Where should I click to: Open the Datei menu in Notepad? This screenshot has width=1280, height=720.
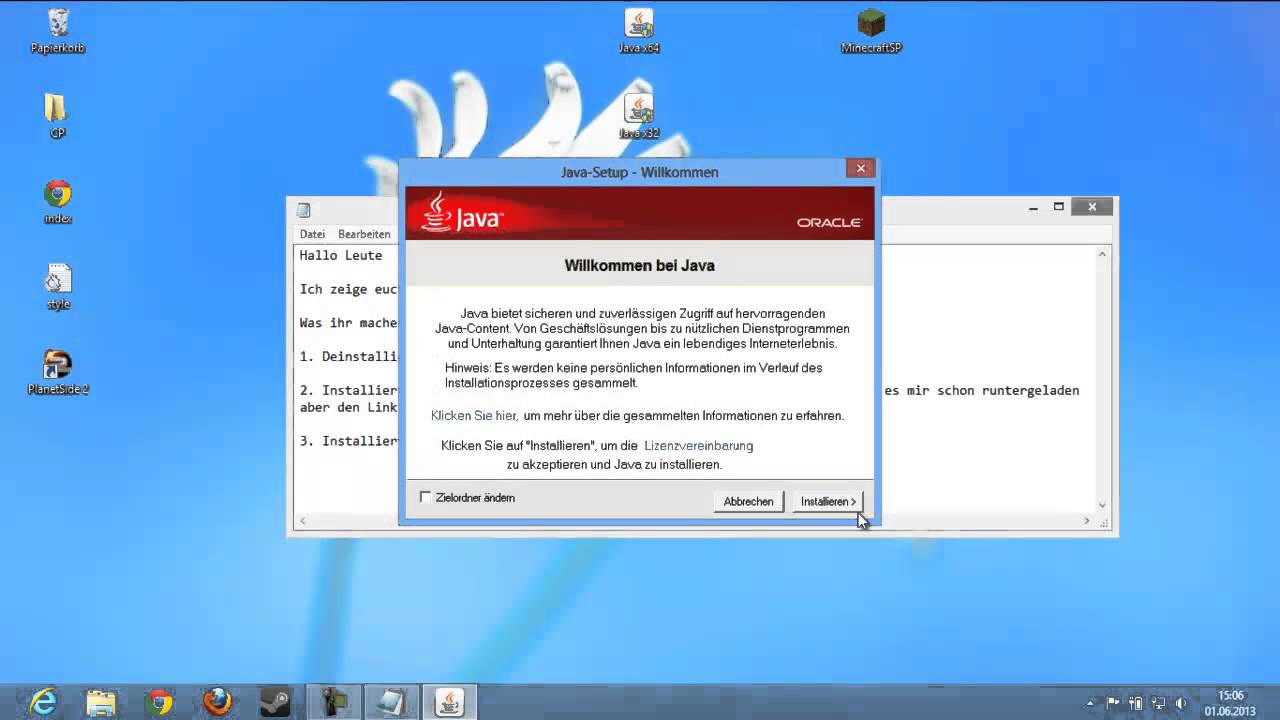click(x=312, y=234)
